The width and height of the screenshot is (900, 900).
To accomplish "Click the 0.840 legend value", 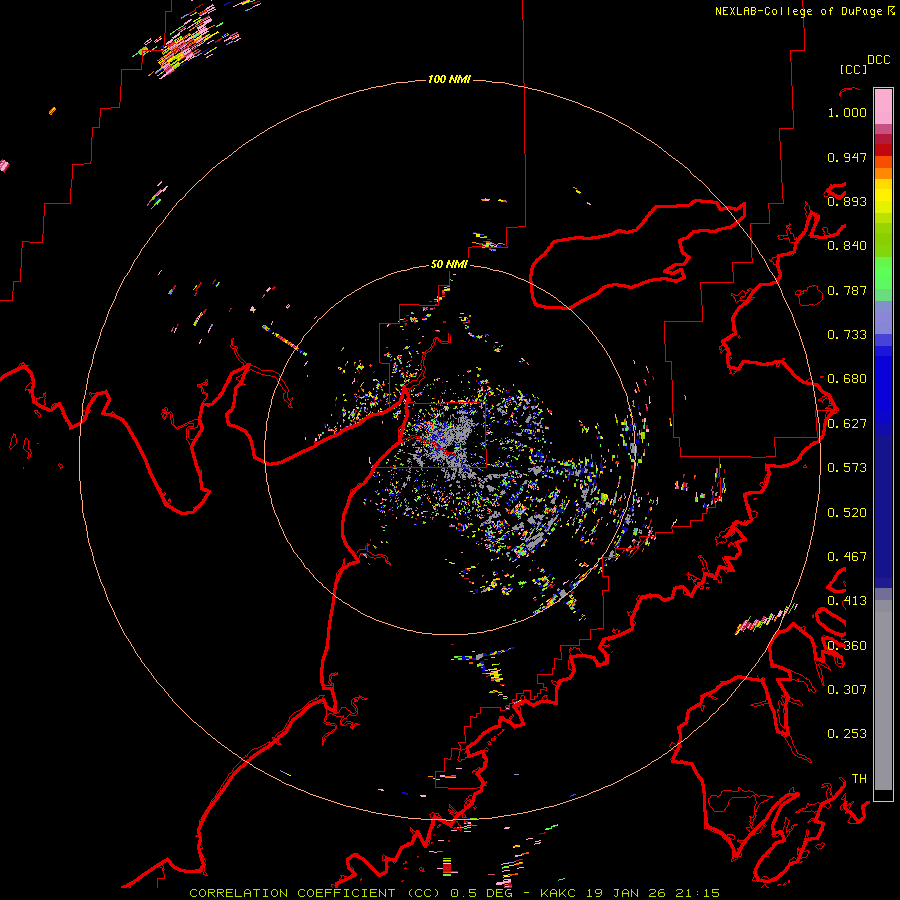I will [x=847, y=246].
